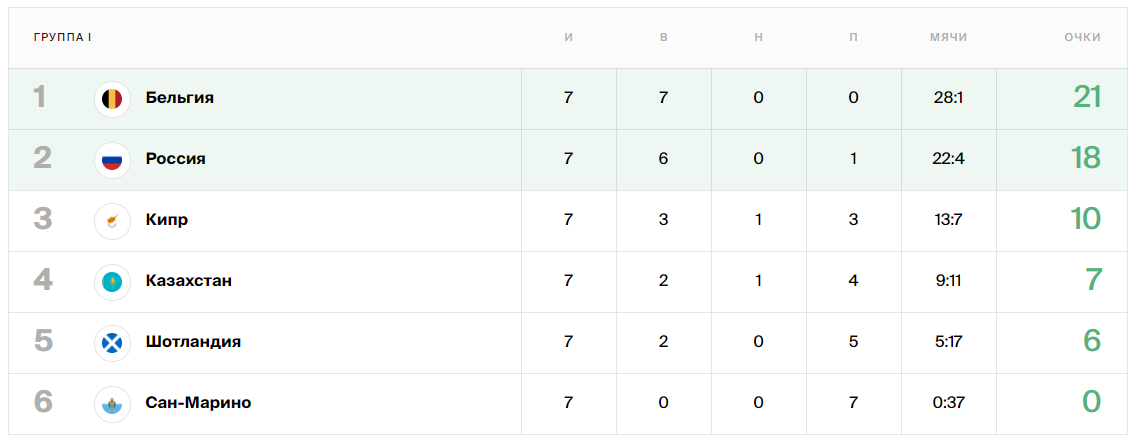Select the Казахстан team name
Image resolution: width=1137 pixels, height=439 pixels.
tap(189, 281)
